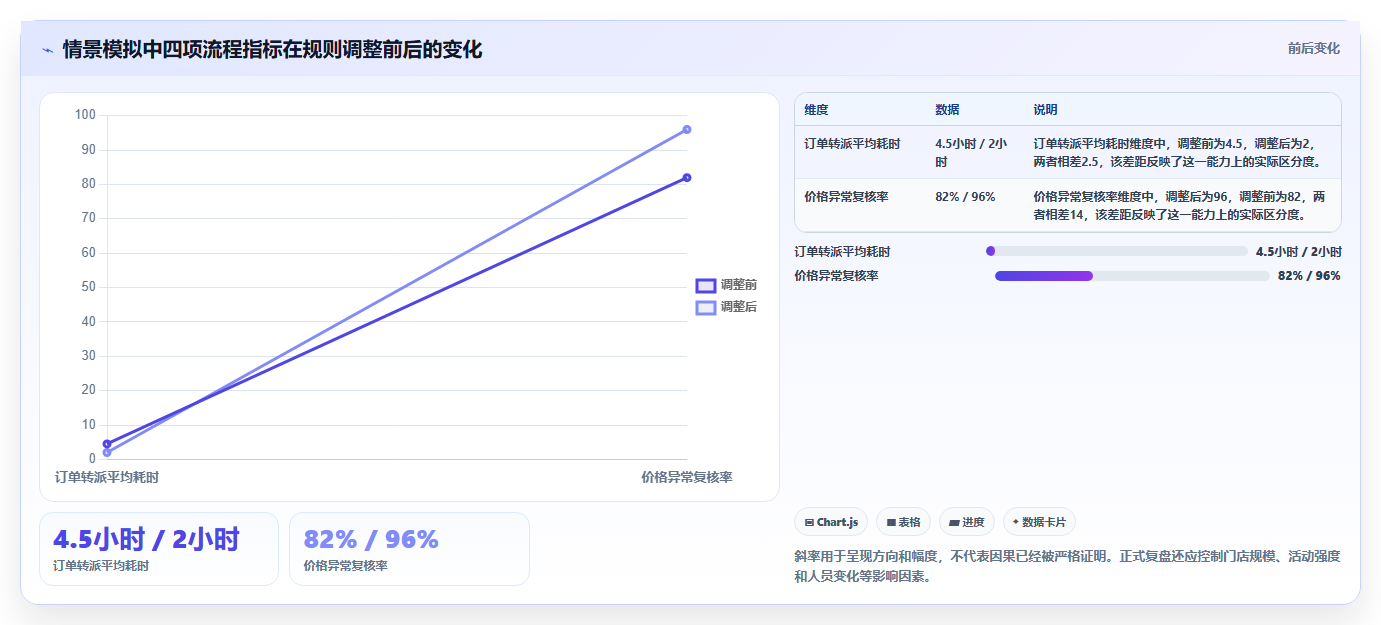1381x625 pixels.
Task: Open the 4.5小时 / 2小时 stat card
Action: point(159,549)
